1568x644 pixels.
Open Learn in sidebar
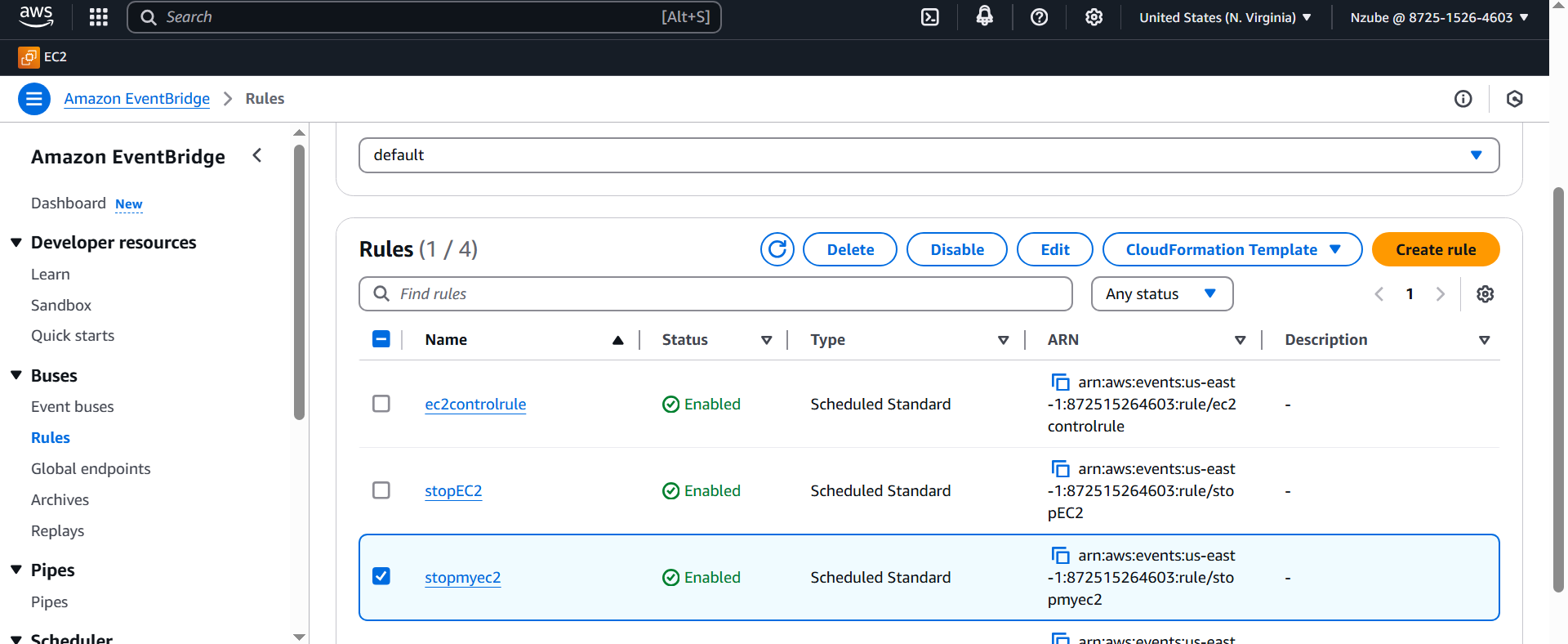pyautogui.click(x=51, y=275)
